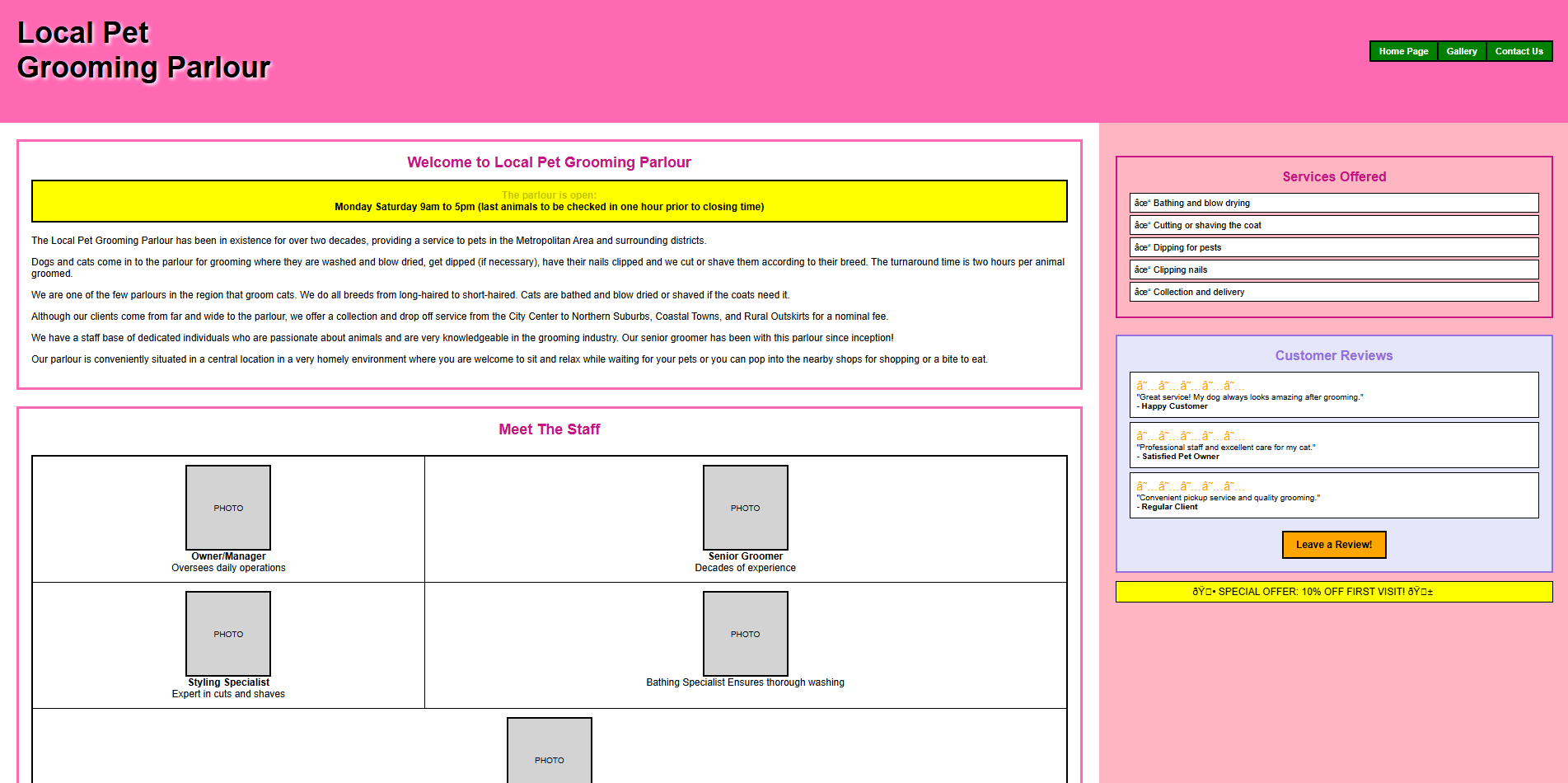Go to the Gallery page
1568x783 pixels.
click(1461, 51)
